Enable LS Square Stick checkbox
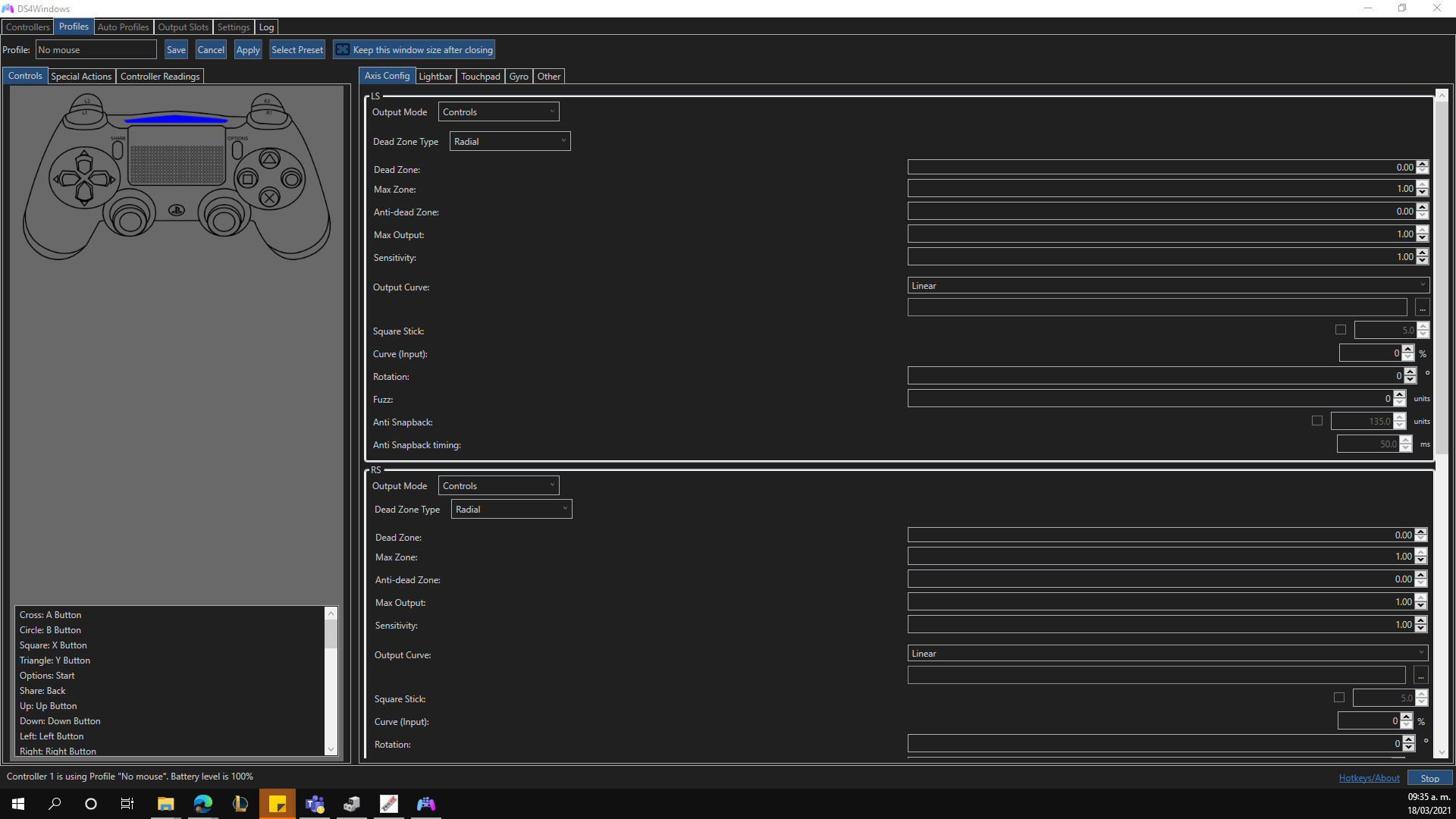Image resolution: width=1456 pixels, height=819 pixels. point(1341,330)
